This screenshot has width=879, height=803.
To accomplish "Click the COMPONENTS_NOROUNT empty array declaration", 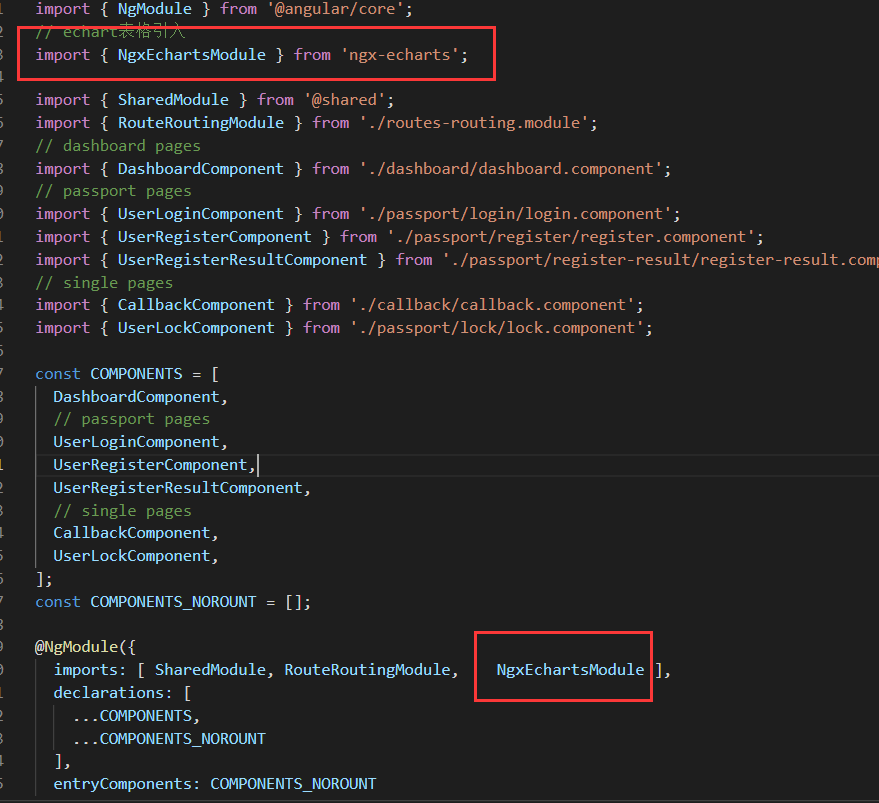I will [172, 601].
